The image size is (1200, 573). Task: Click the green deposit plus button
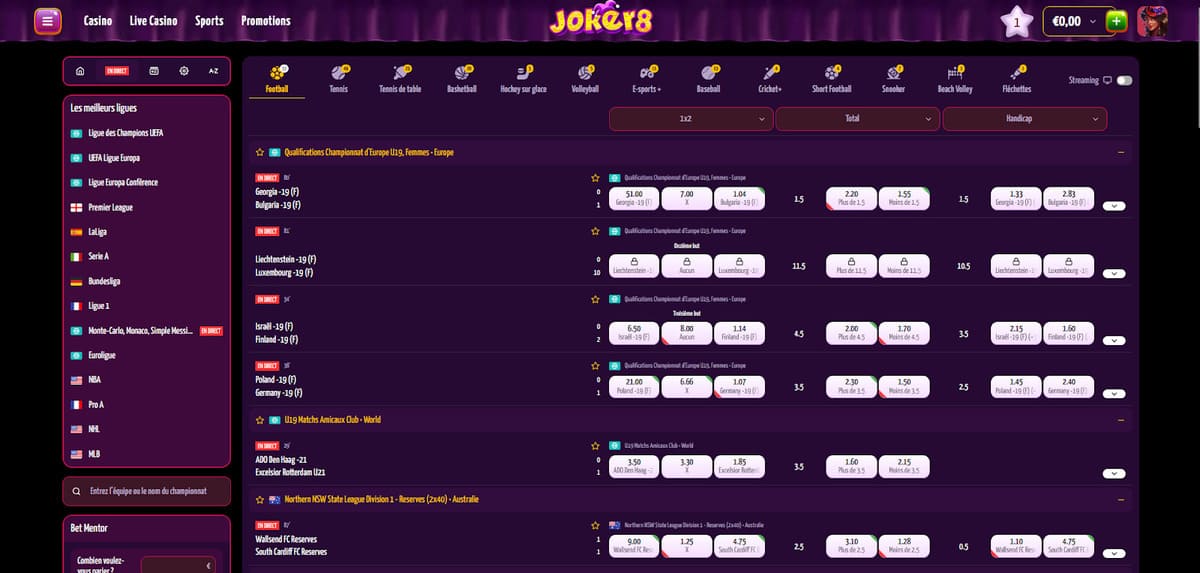pos(1118,20)
